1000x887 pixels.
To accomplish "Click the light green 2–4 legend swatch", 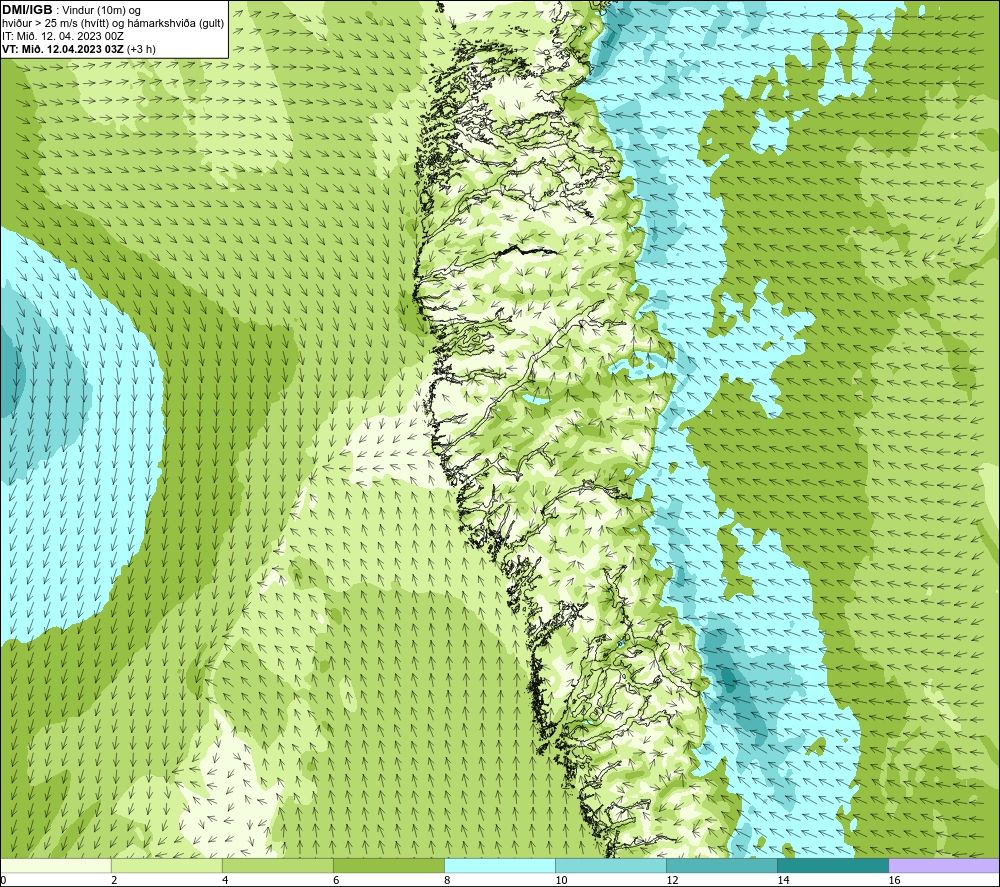I will (167, 866).
